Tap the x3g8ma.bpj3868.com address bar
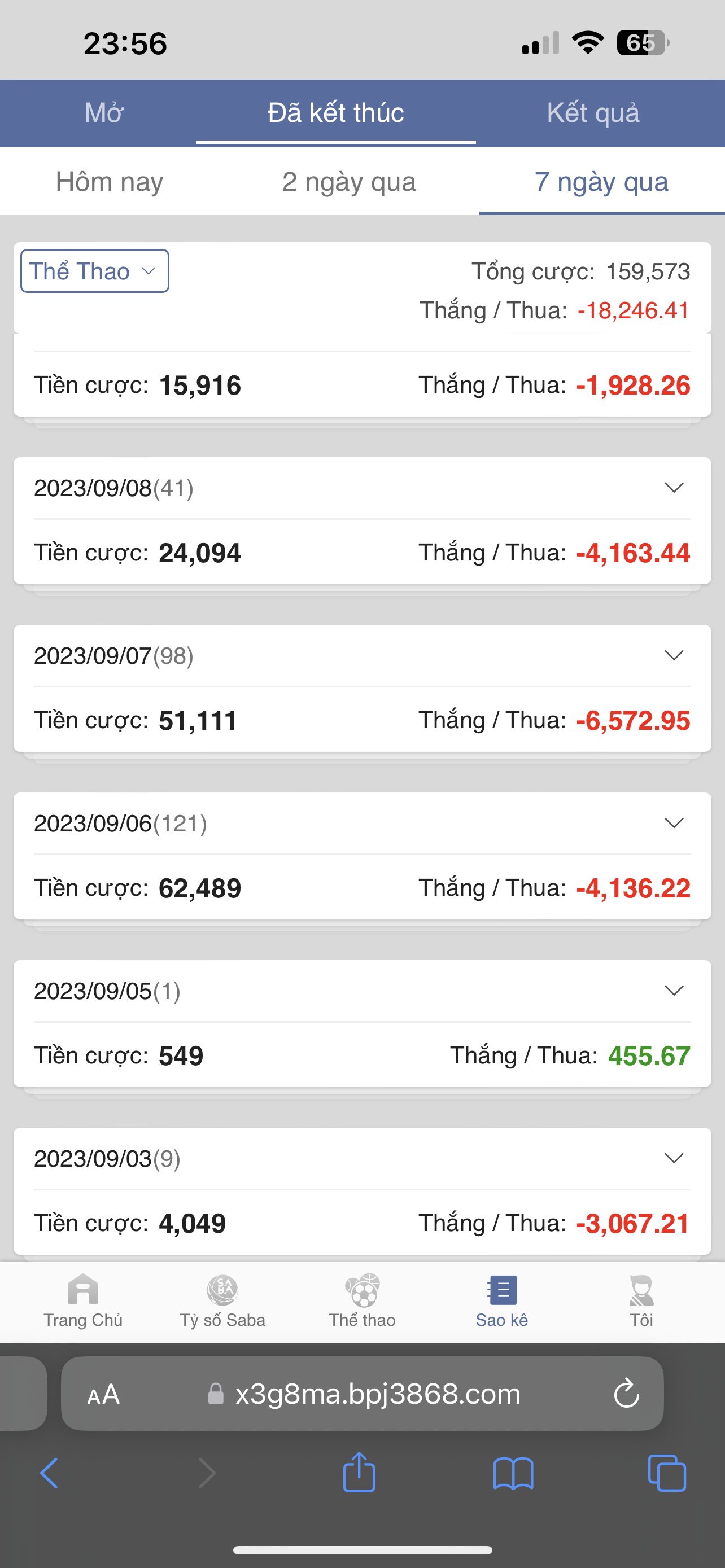The image size is (725, 1568). pos(377,1394)
